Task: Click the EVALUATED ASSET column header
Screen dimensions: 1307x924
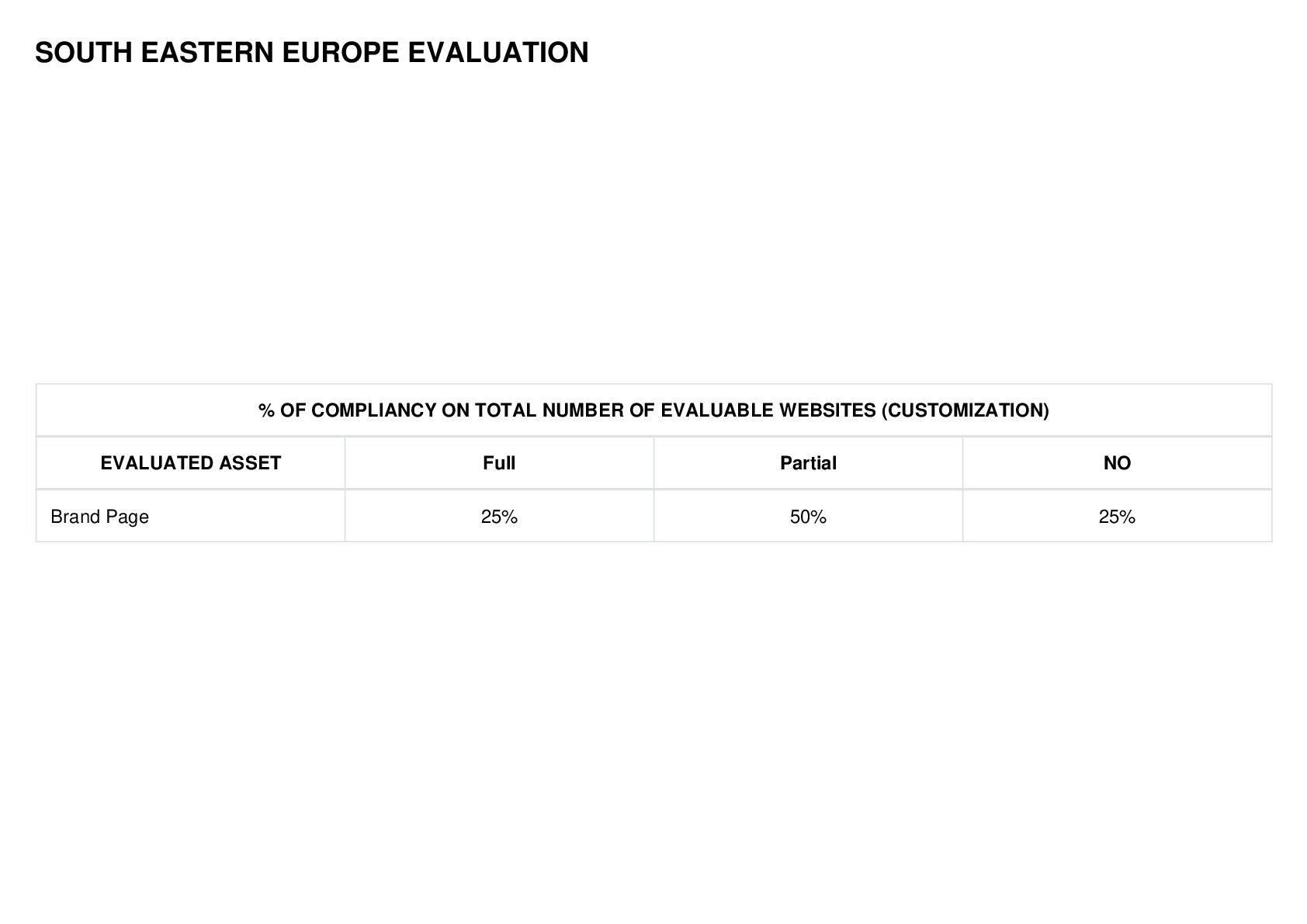Action: pos(191,463)
